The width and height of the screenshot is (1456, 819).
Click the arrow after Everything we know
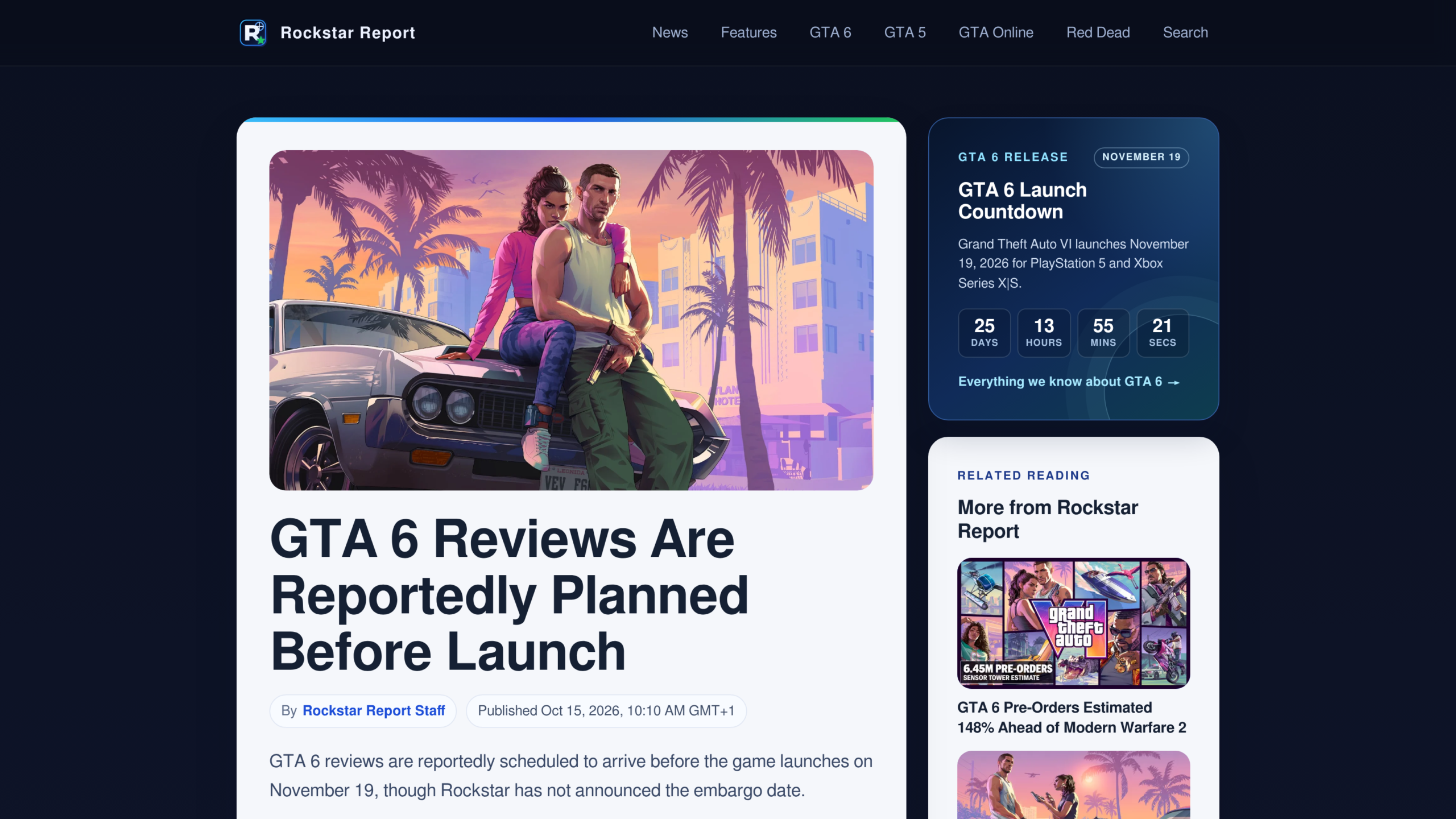point(1174,383)
